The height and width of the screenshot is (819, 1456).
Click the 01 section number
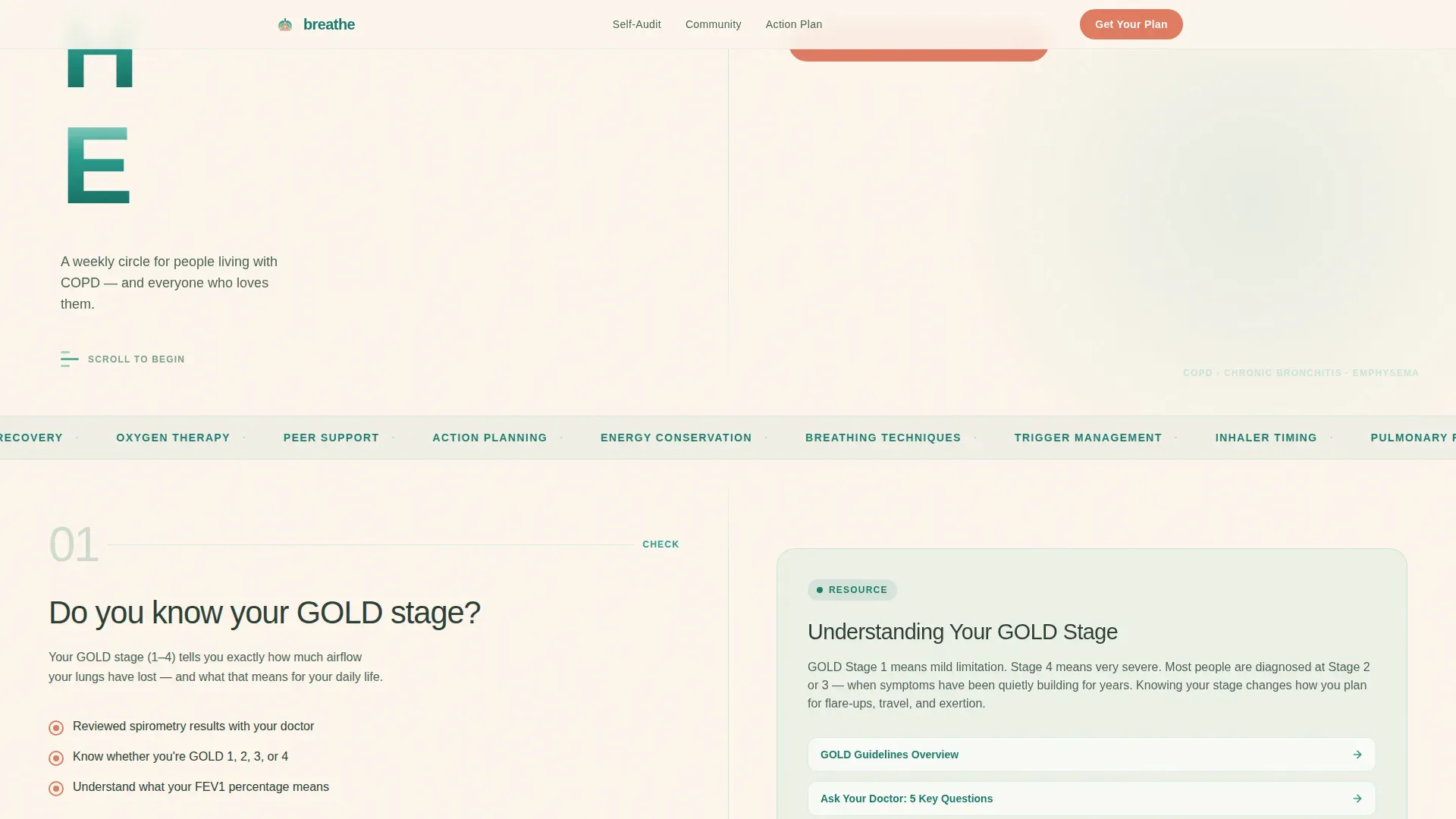click(74, 544)
